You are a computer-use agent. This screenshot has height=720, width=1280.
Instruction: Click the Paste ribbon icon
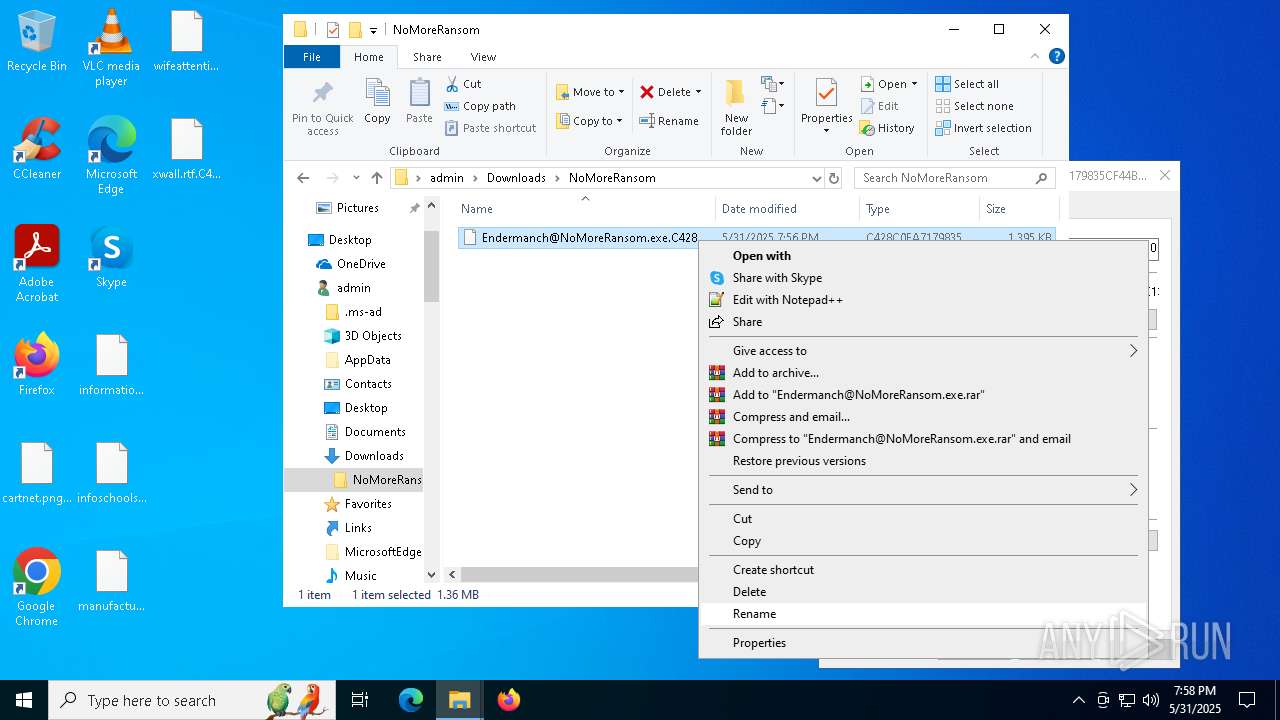point(419,101)
